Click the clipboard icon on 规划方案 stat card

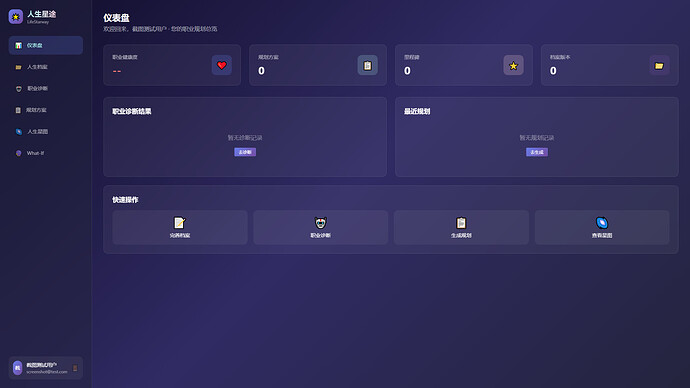point(367,65)
